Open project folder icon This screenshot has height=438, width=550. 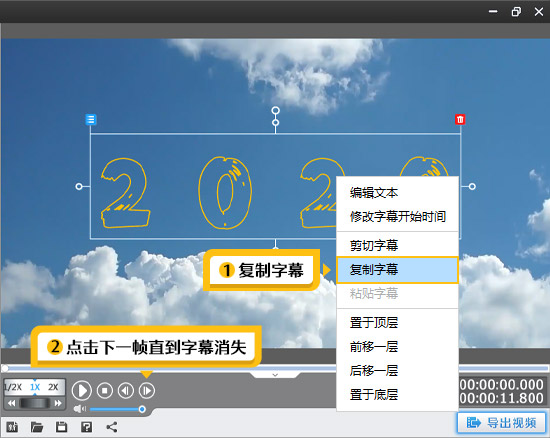(37, 427)
